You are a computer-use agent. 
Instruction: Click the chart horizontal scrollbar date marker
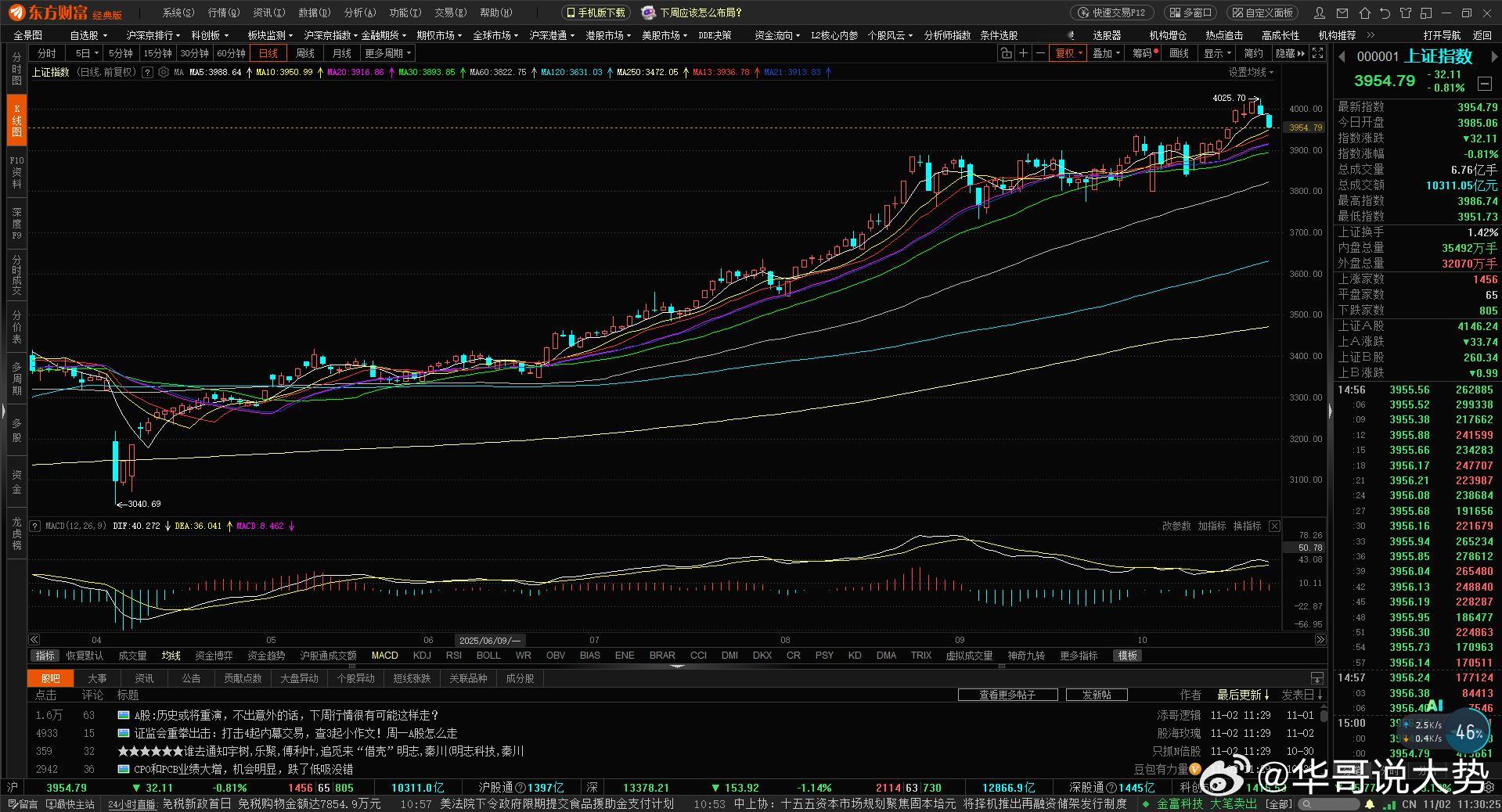(489, 640)
